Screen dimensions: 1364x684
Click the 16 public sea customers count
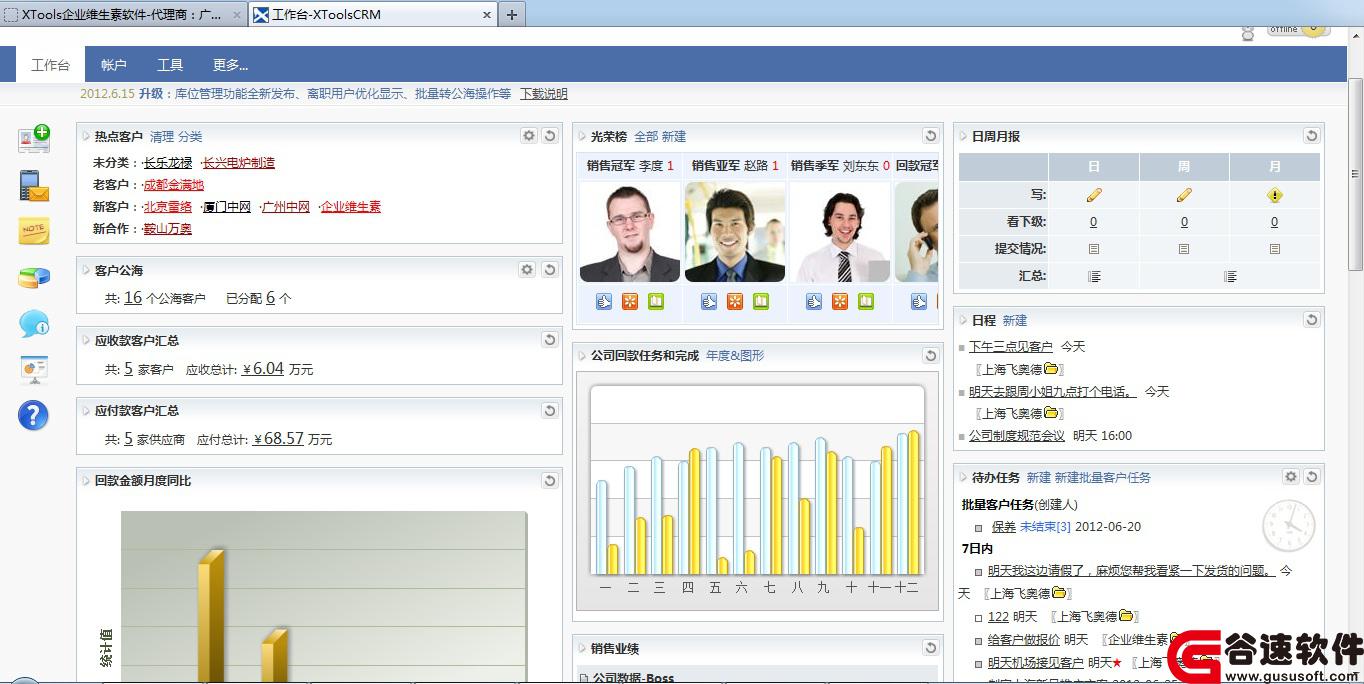point(133,298)
